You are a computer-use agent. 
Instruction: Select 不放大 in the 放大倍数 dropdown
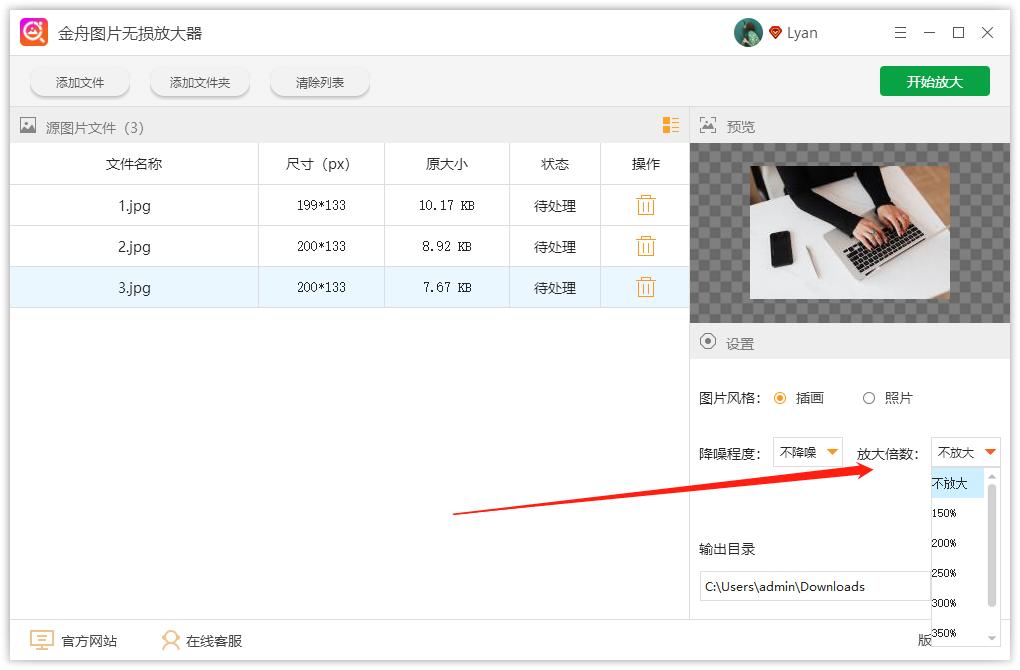point(950,483)
